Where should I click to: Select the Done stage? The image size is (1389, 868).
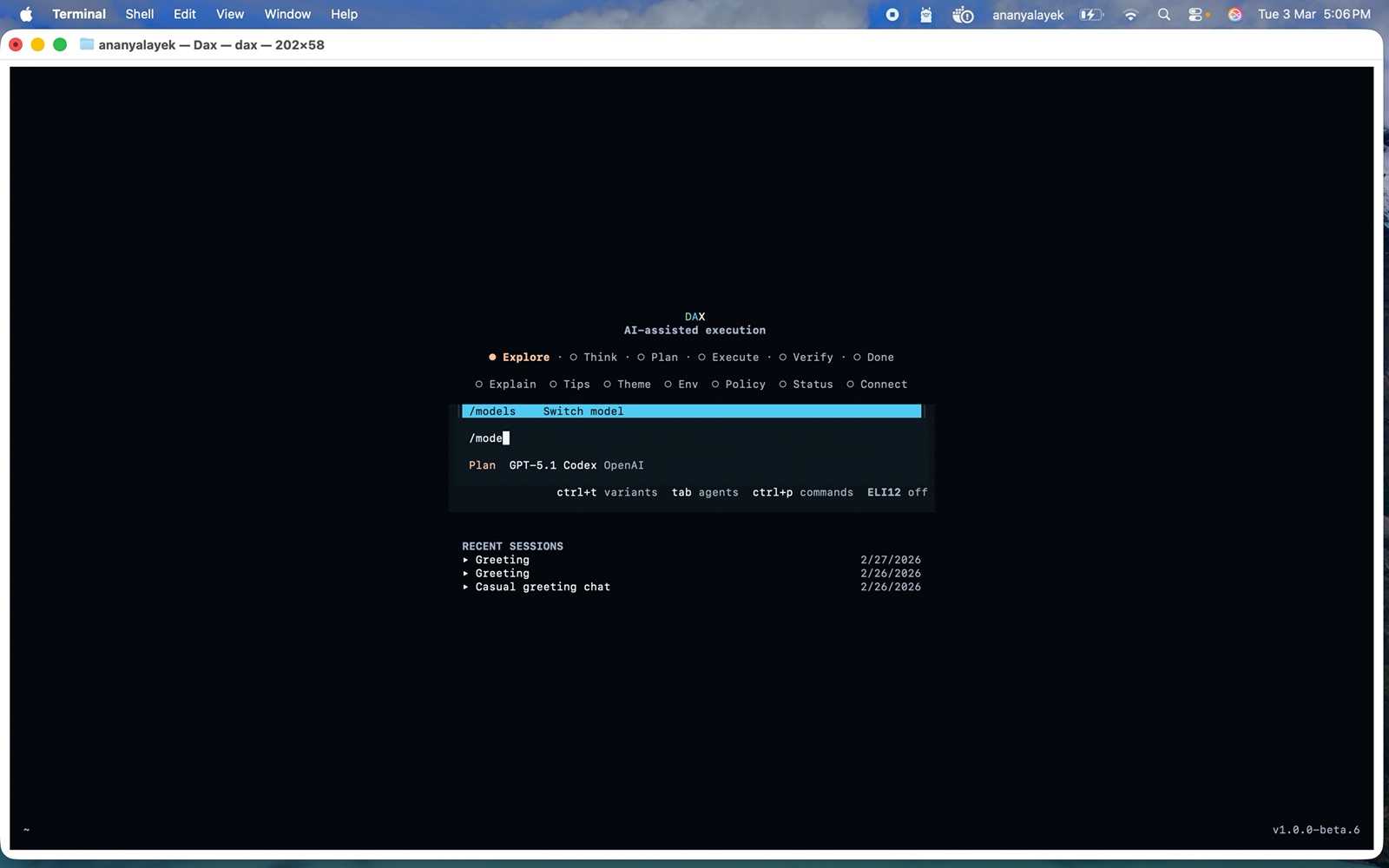[873, 357]
